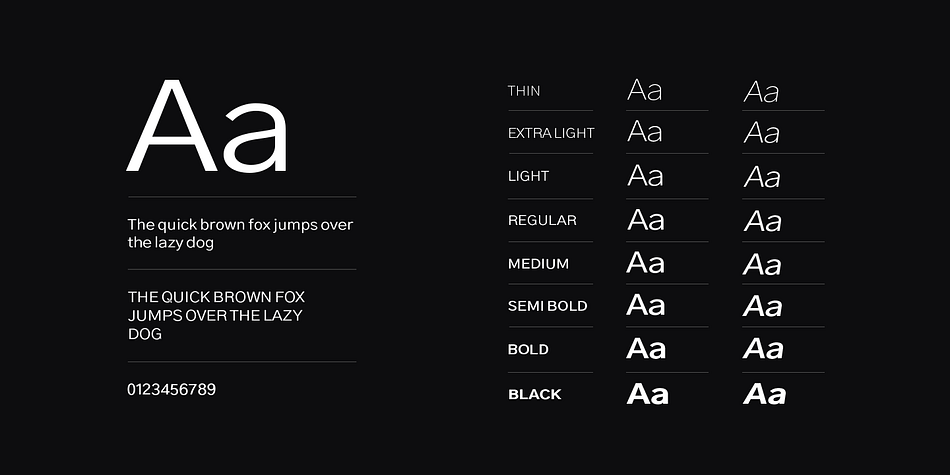Click the large Aa specimen heading
The width and height of the screenshot is (950, 475).
point(207,126)
